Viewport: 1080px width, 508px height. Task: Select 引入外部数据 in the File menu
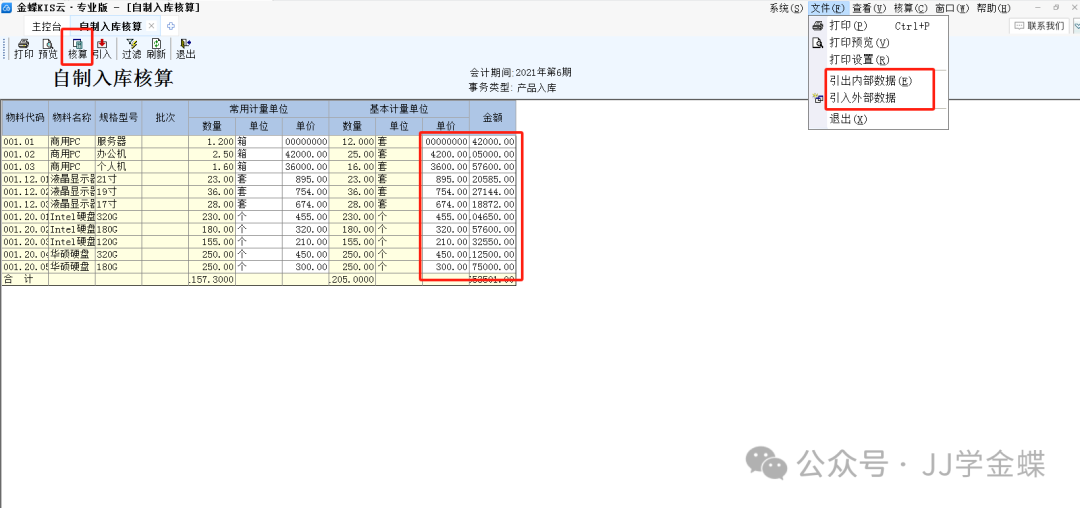click(862, 98)
